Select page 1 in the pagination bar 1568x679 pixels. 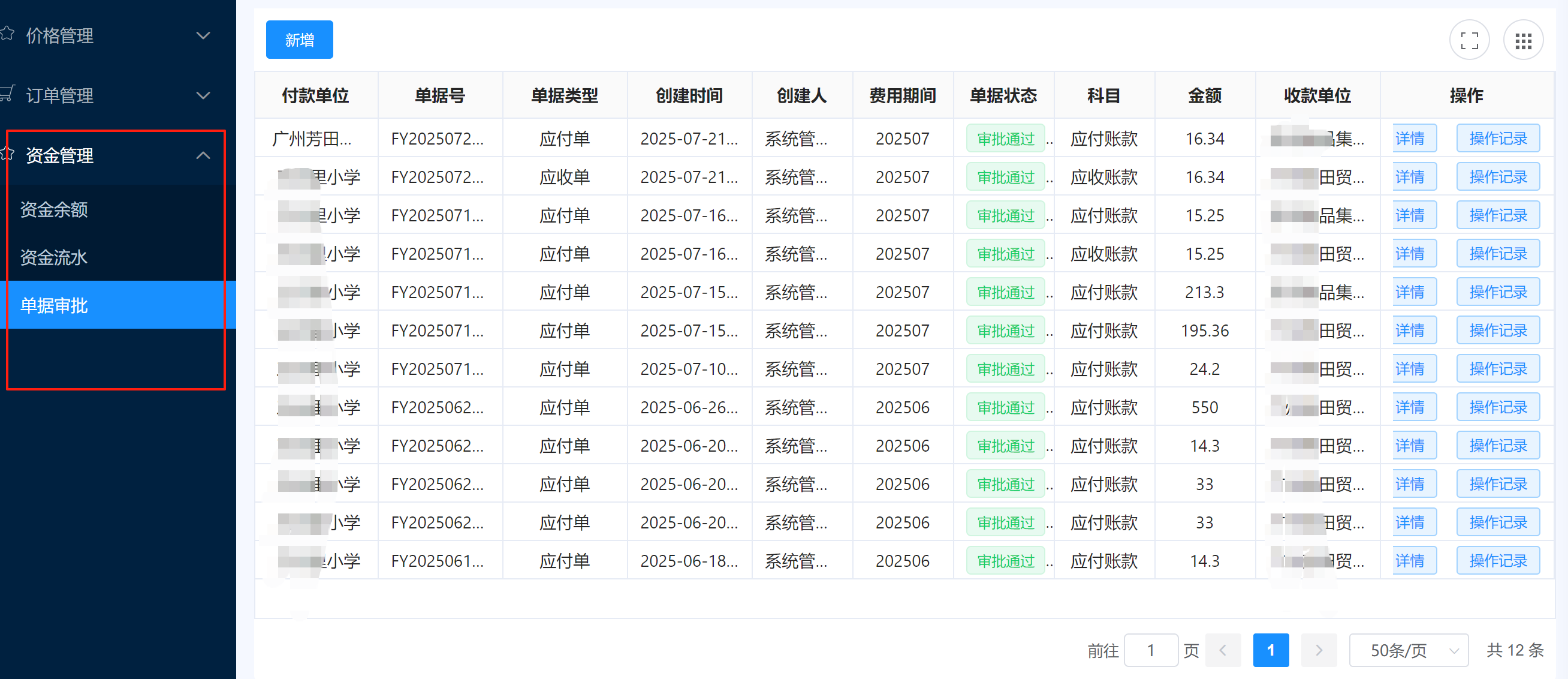[x=1271, y=650]
